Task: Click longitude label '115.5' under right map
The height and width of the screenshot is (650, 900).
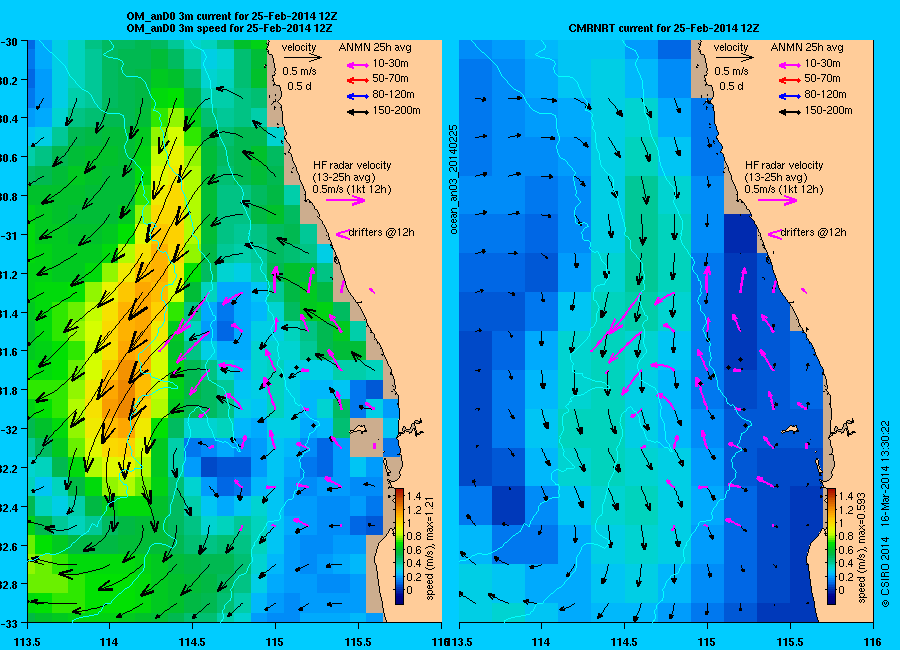Action: [x=790, y=642]
